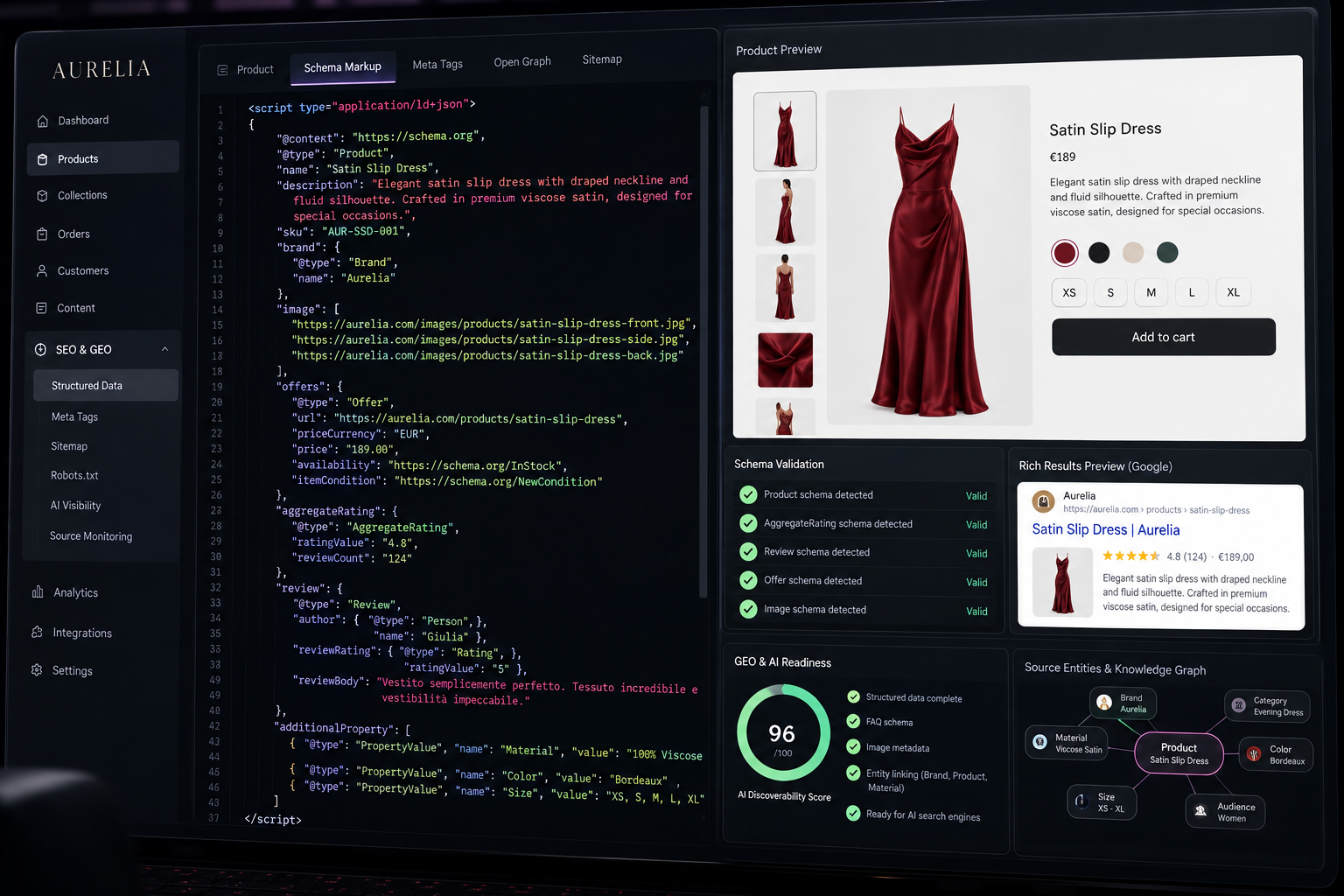This screenshot has width=1344, height=896.
Task: Toggle the Structured data complete check
Action: (853, 696)
